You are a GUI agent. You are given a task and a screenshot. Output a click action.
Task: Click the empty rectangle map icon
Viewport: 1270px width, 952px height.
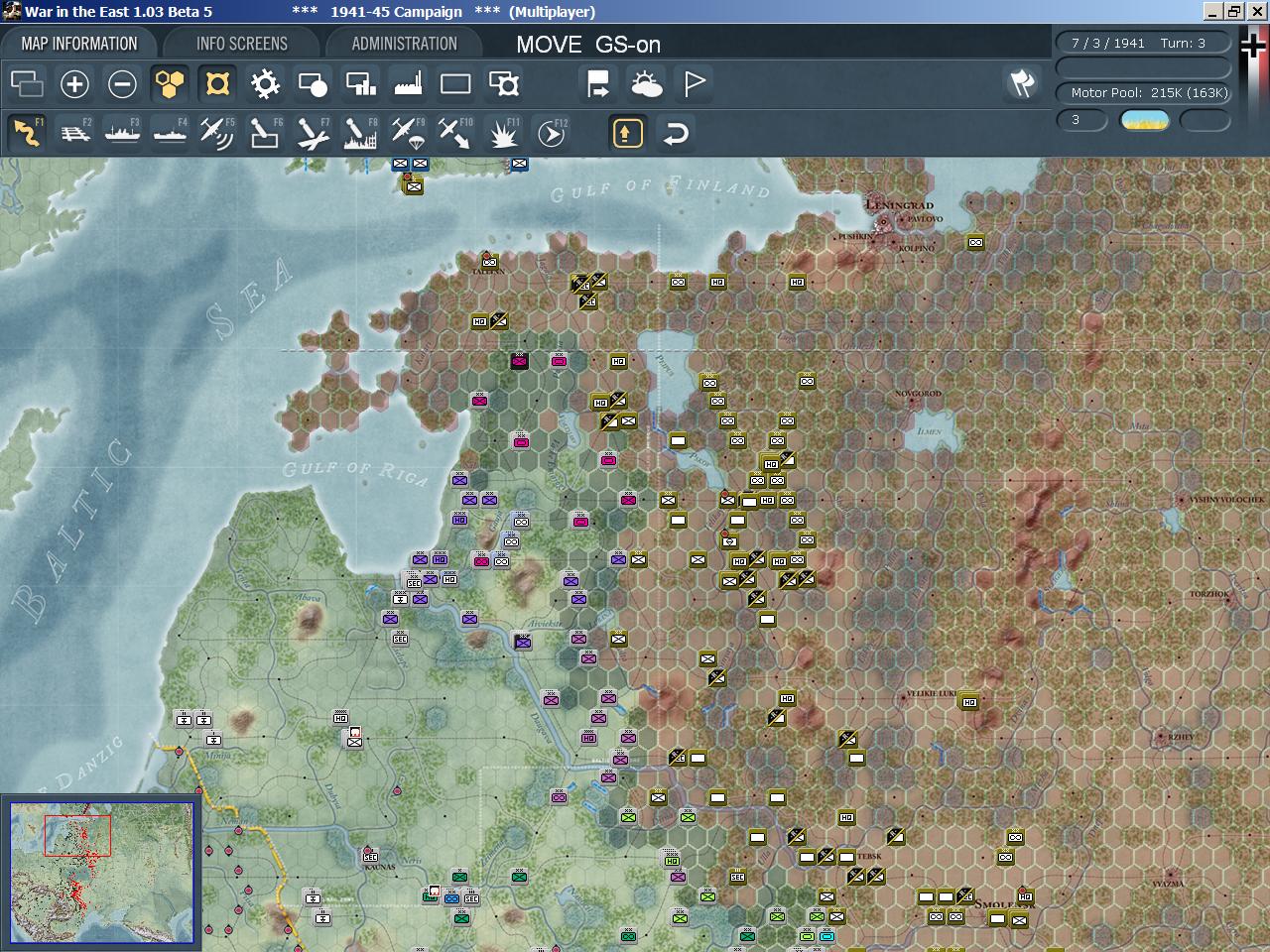point(455,84)
